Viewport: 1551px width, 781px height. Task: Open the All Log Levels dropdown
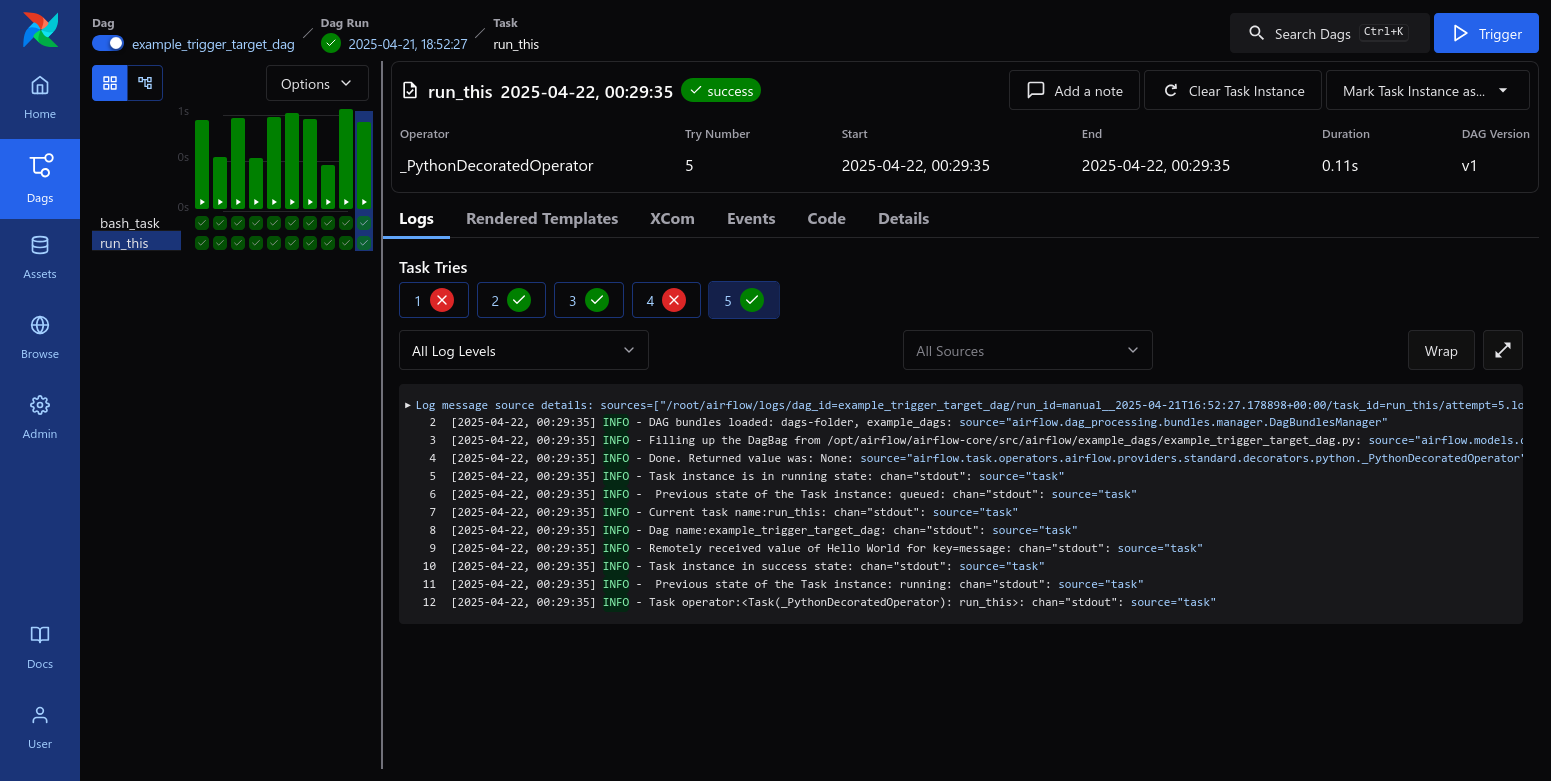tap(523, 351)
